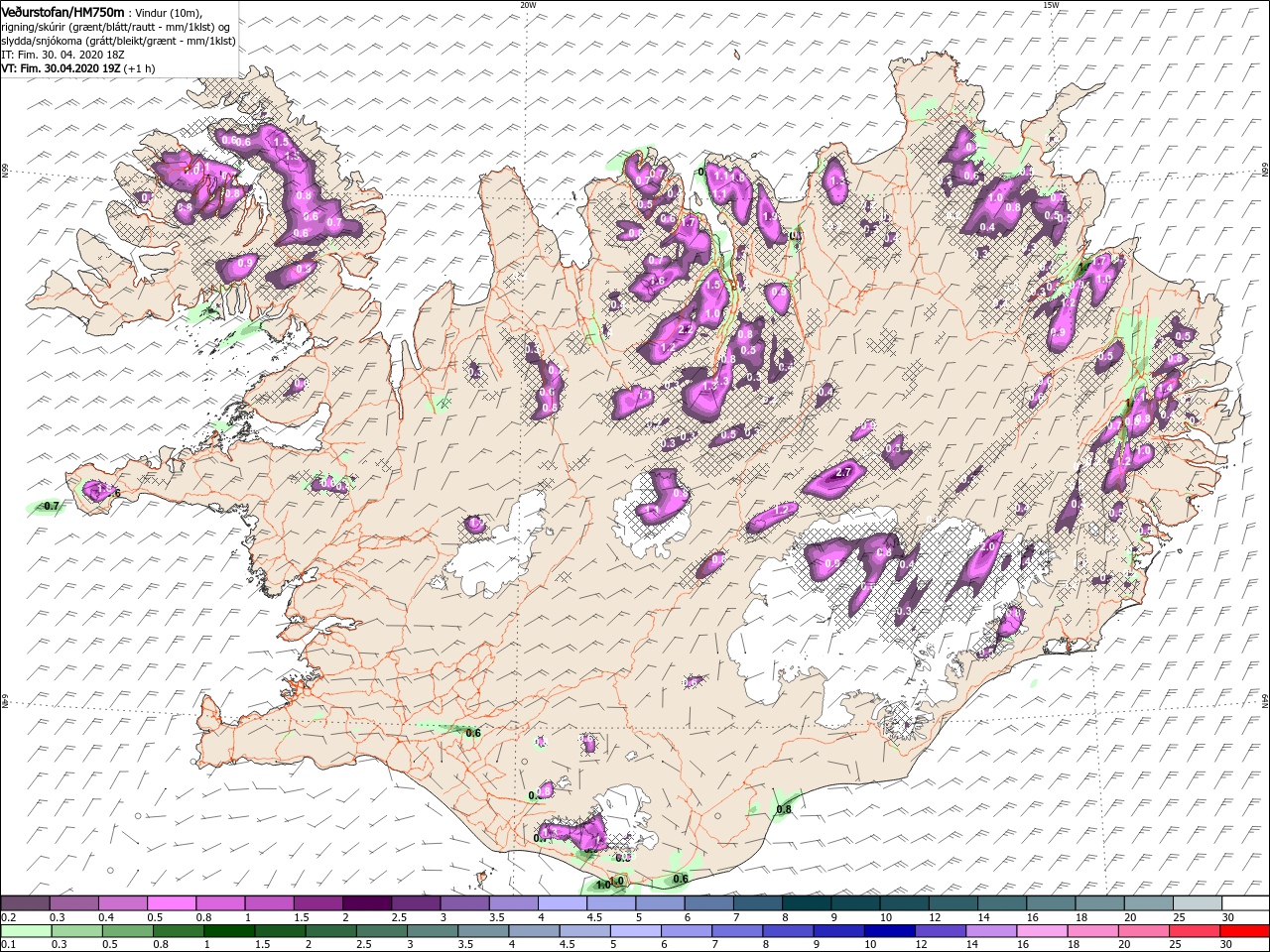
Task: Pick the pale grey upper swatch above 25
Action: click(x=1197, y=903)
